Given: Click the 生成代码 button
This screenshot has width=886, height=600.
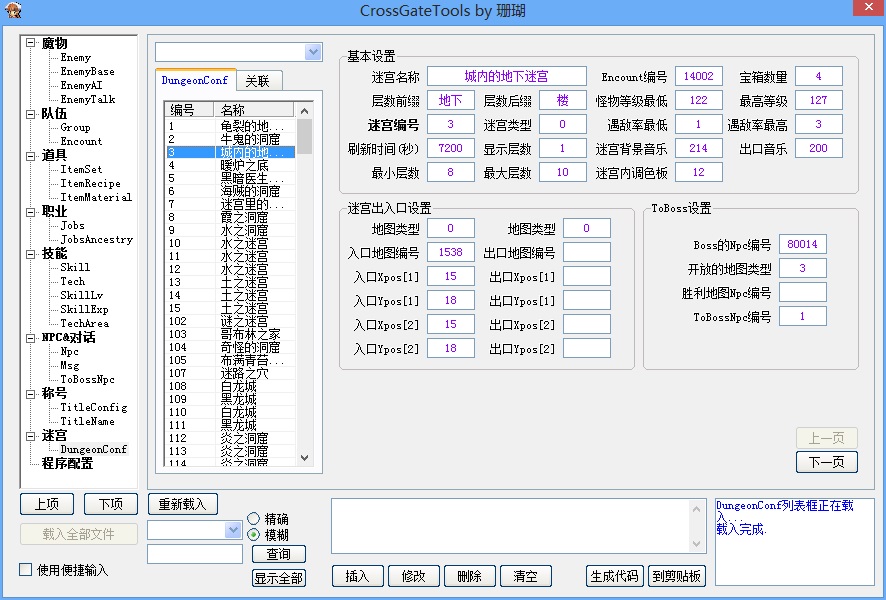Looking at the screenshot, I should (x=614, y=576).
